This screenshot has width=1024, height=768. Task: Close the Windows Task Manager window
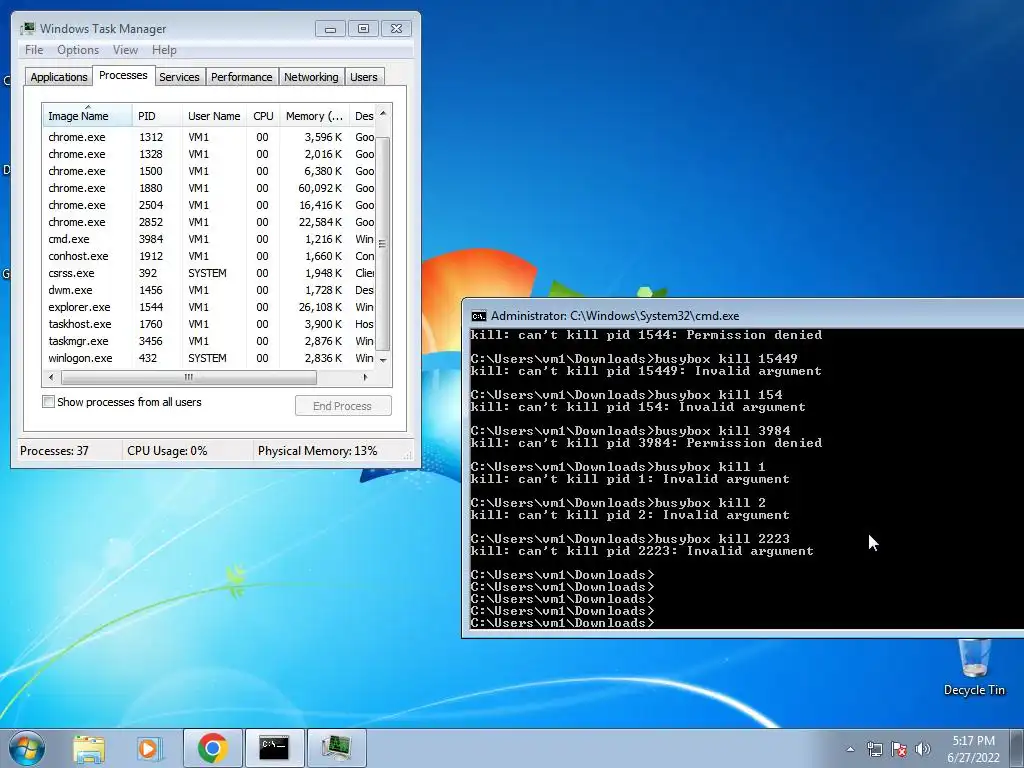(396, 29)
